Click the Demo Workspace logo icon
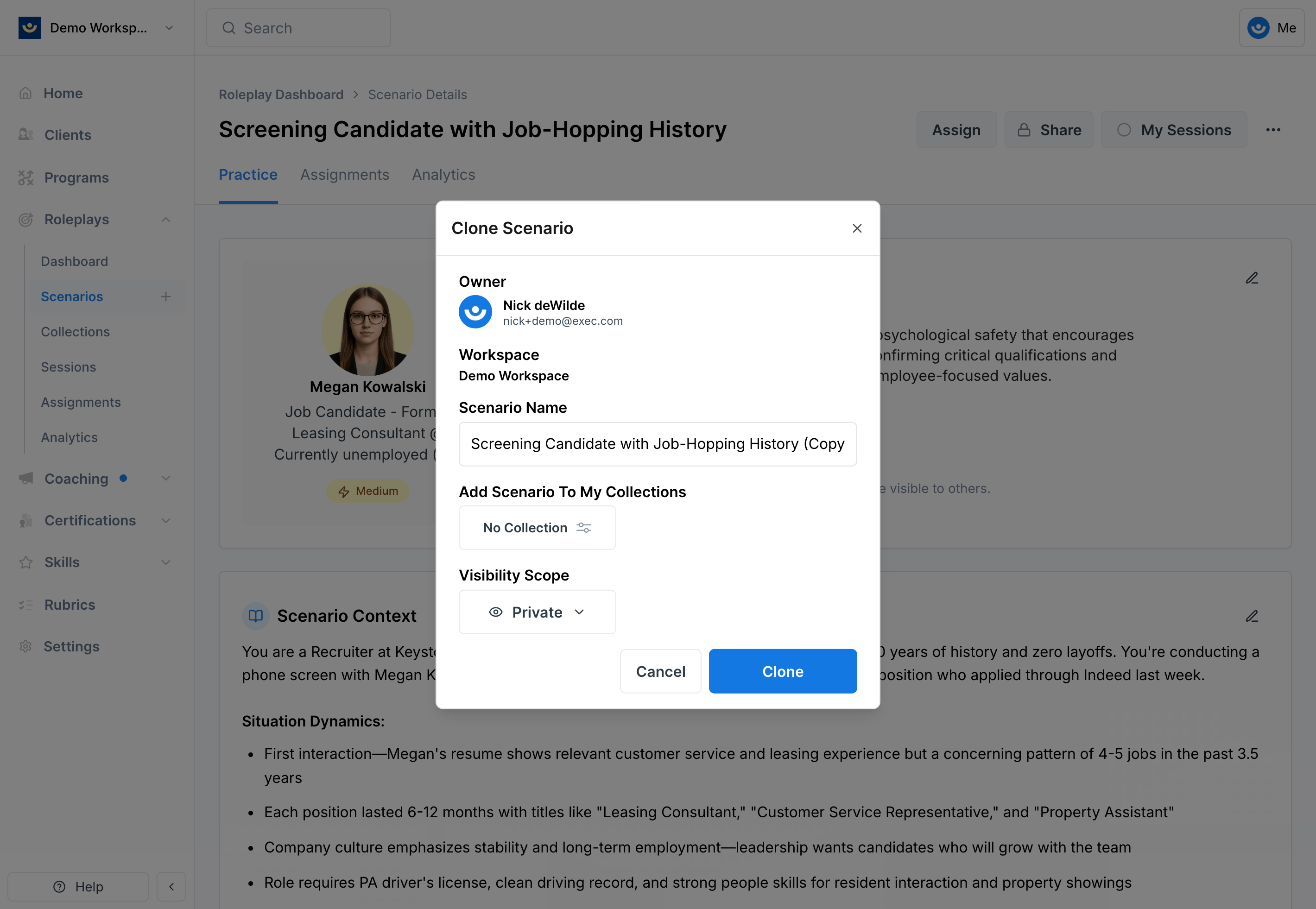The image size is (1316, 909). [30, 27]
